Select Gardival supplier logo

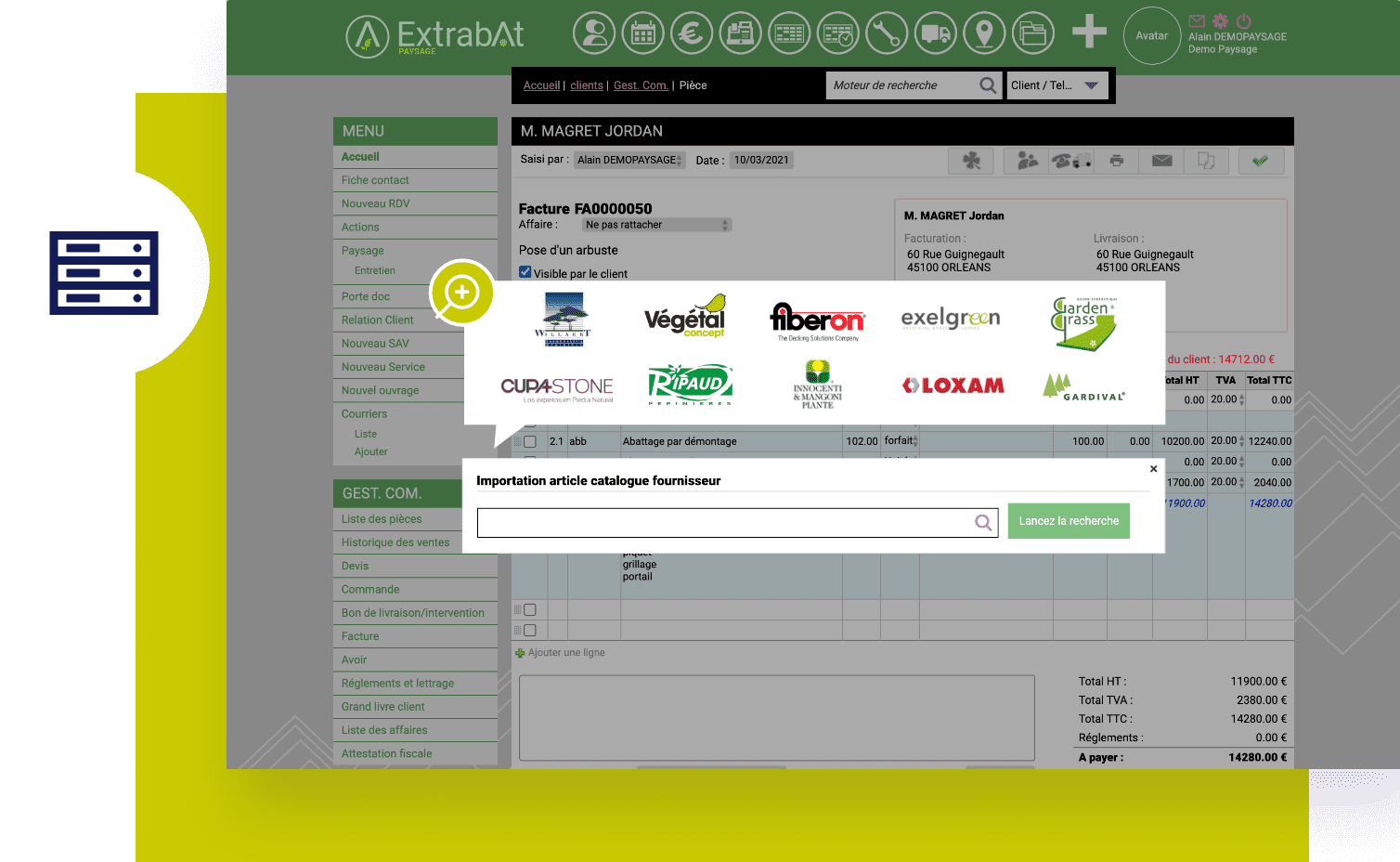pos(1083,387)
